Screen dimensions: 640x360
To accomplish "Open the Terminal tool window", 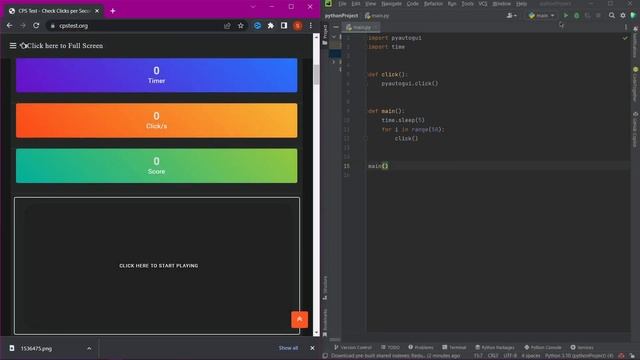I will click(x=454, y=347).
